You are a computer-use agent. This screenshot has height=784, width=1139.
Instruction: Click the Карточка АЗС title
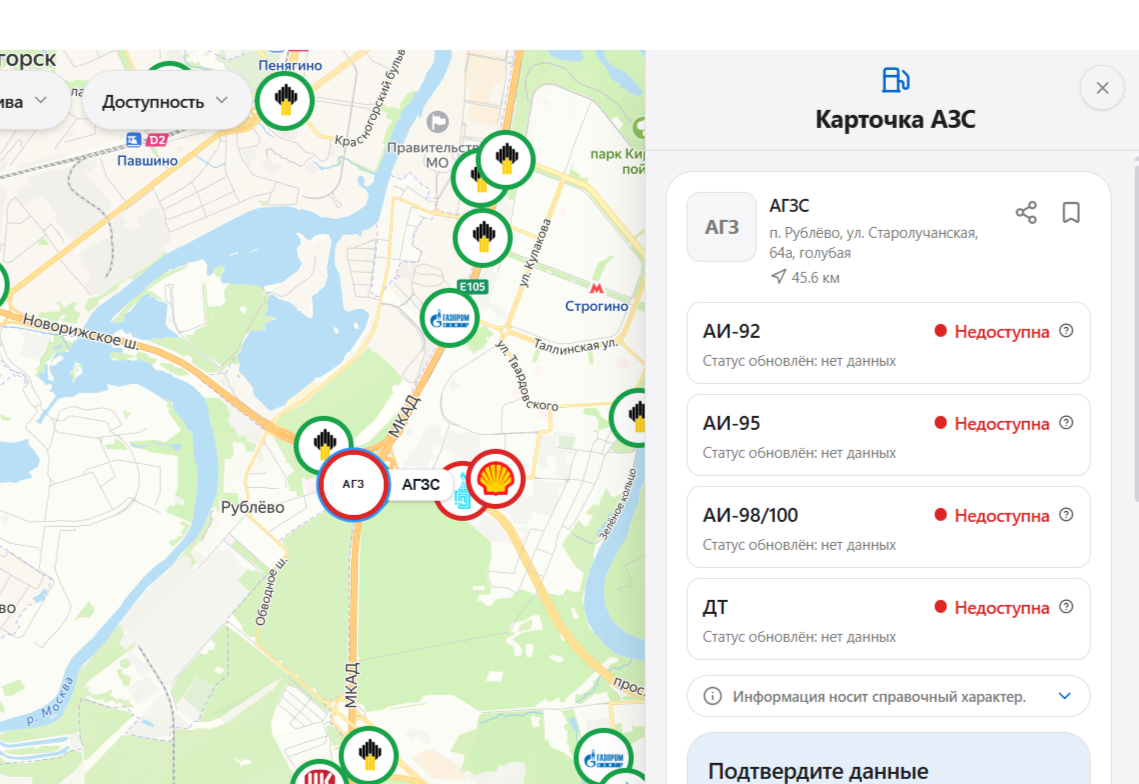[x=895, y=119]
